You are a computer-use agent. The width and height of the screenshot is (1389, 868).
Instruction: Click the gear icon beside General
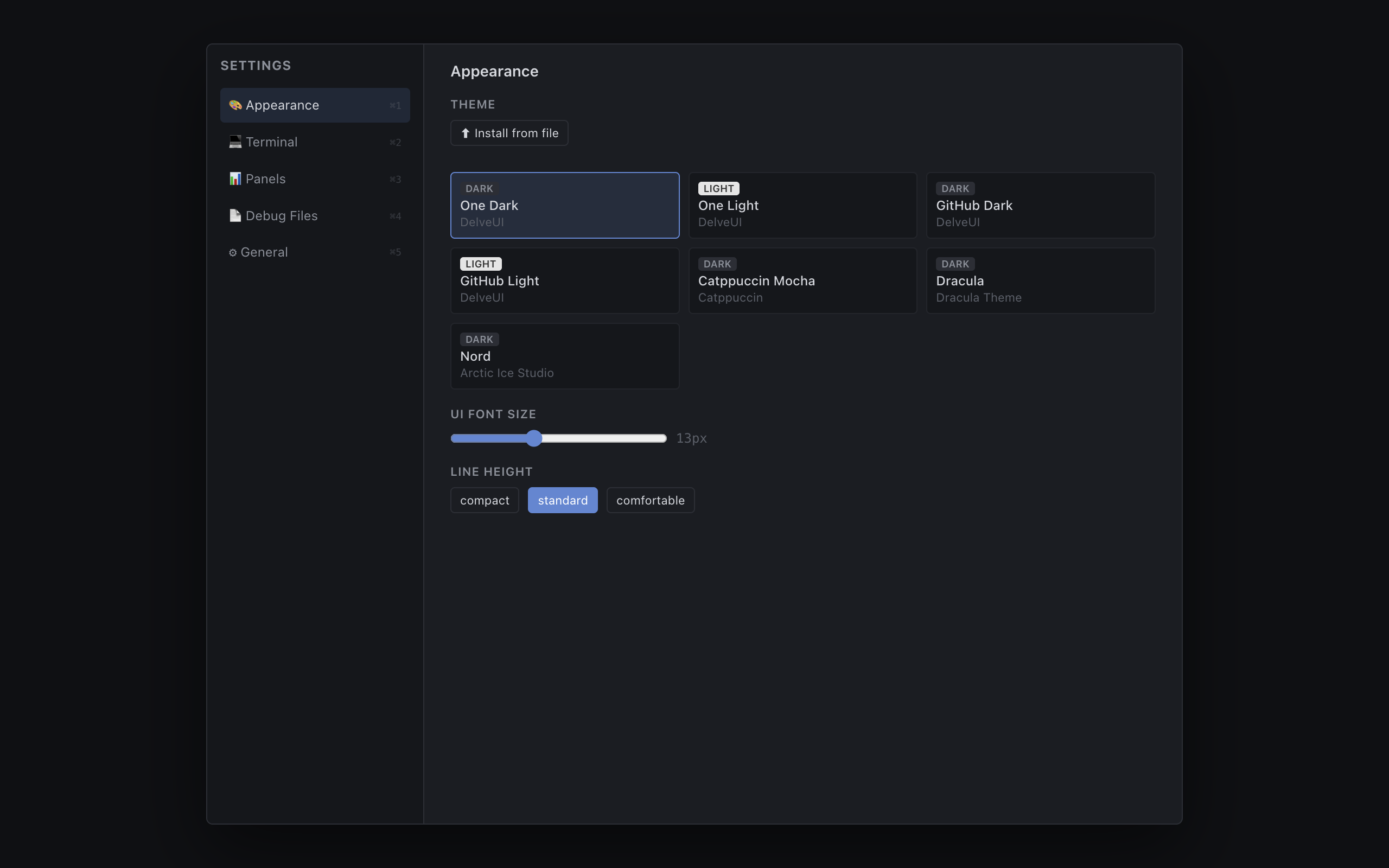[232, 253]
